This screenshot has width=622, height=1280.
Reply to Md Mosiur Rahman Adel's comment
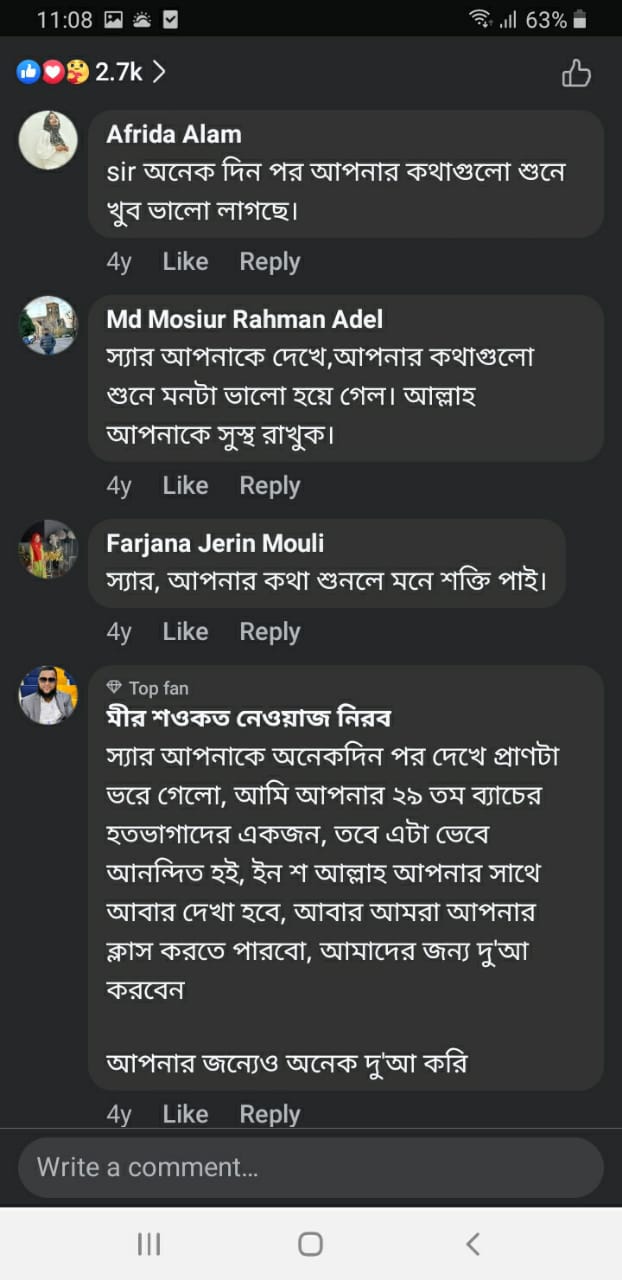click(x=269, y=486)
